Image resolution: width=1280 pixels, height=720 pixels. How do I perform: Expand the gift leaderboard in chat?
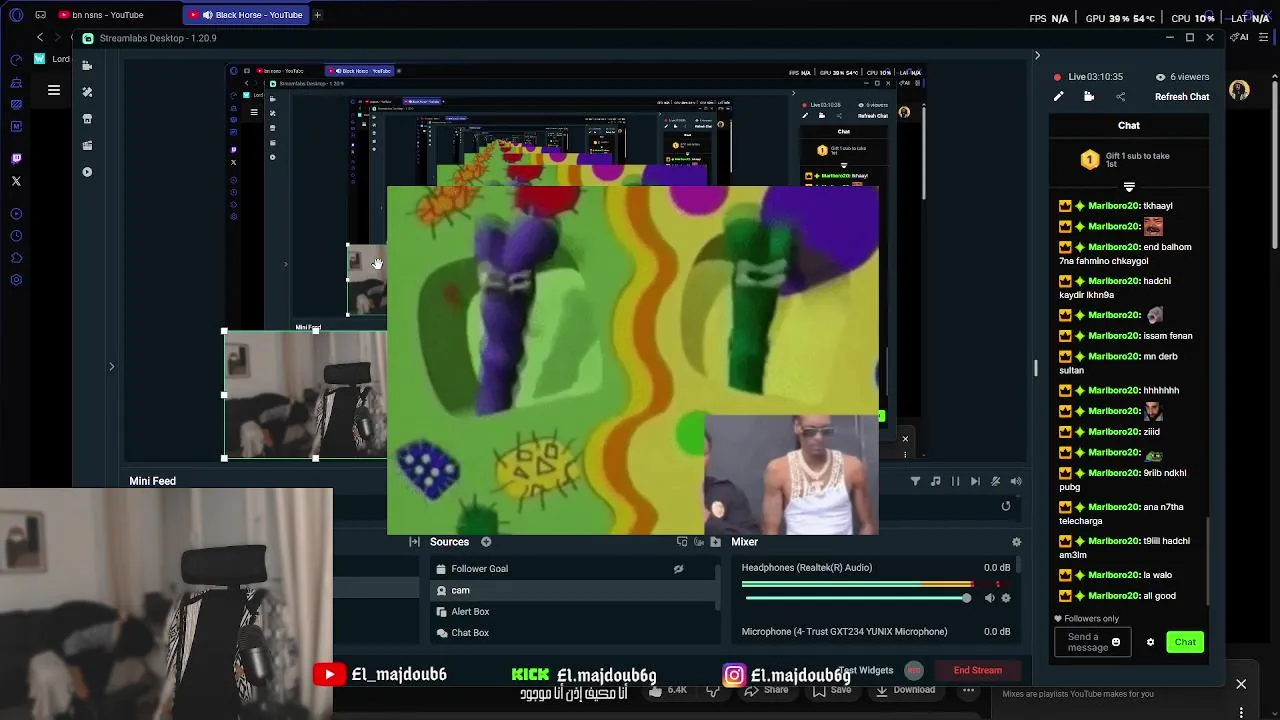coord(1129,187)
